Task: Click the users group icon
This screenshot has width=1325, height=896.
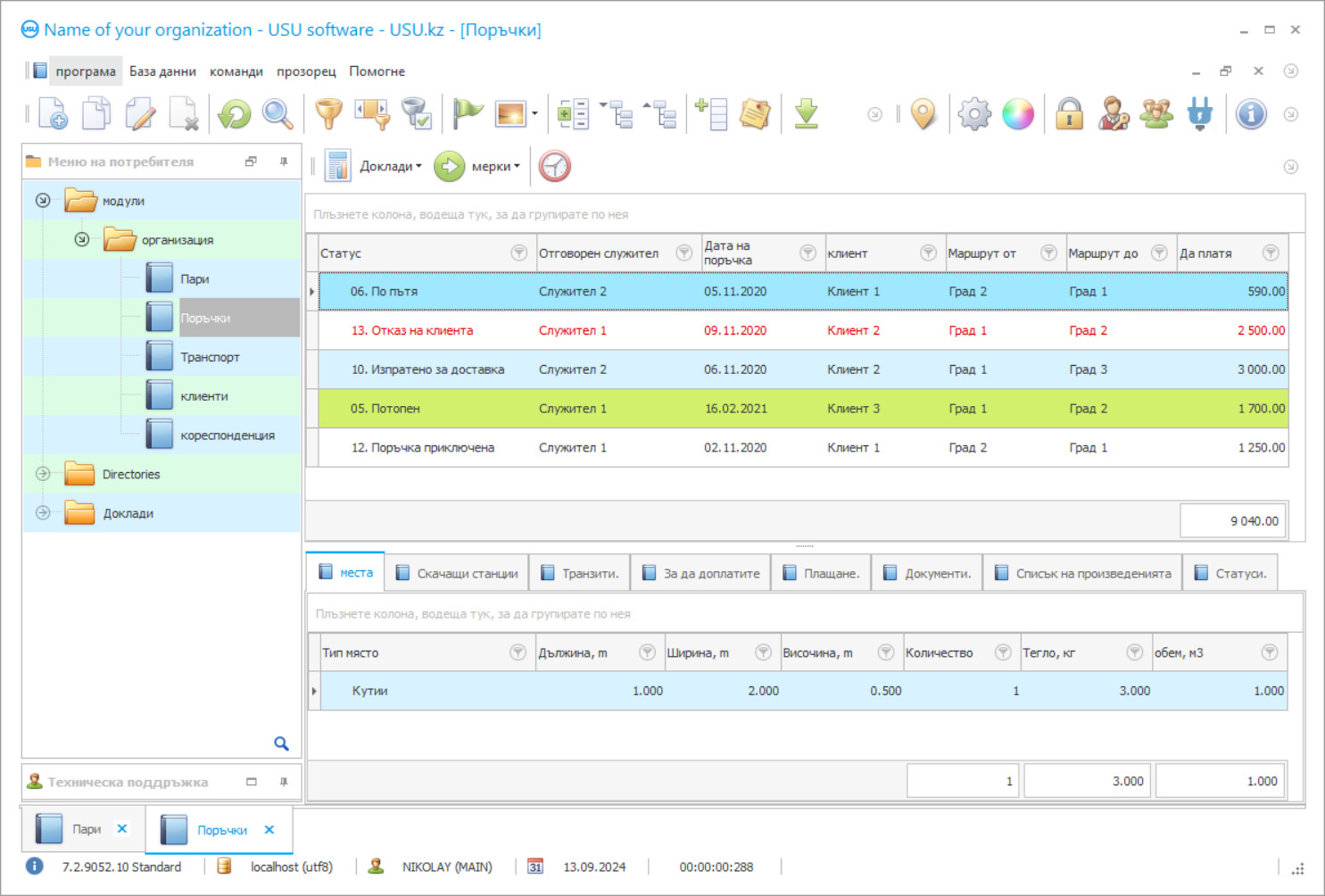Action: point(1156,114)
